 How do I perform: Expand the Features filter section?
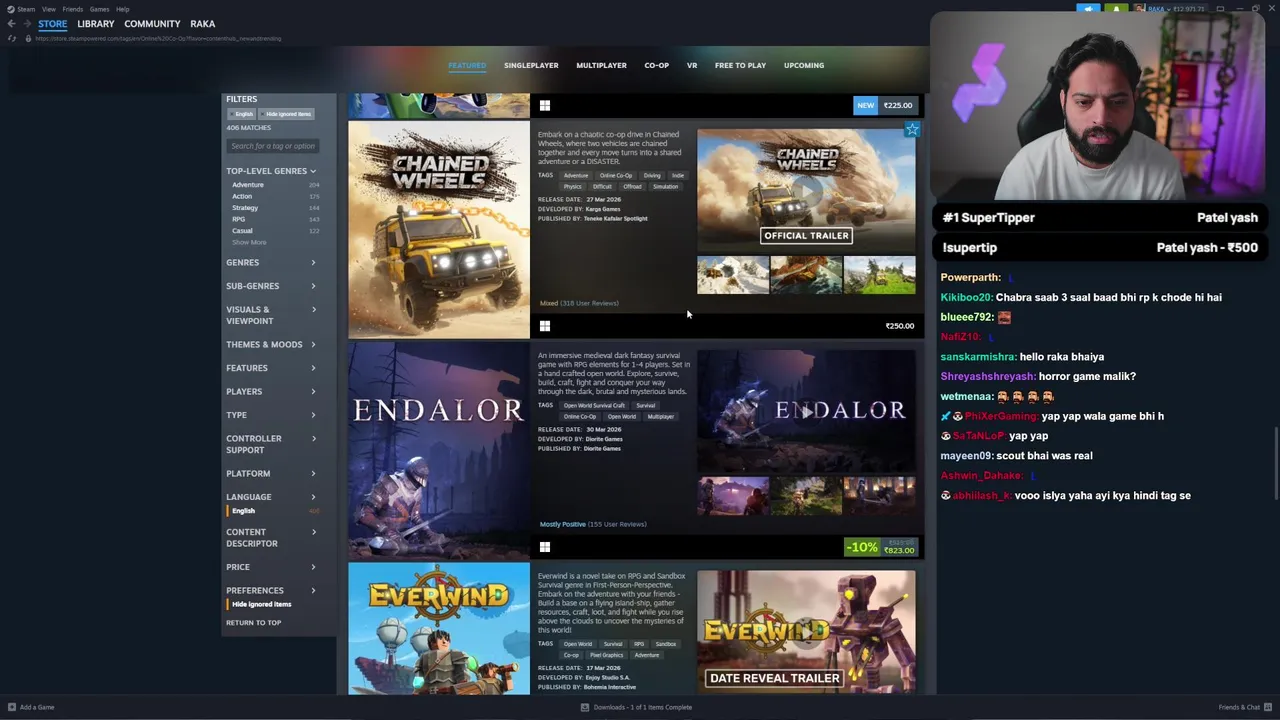tap(271, 368)
